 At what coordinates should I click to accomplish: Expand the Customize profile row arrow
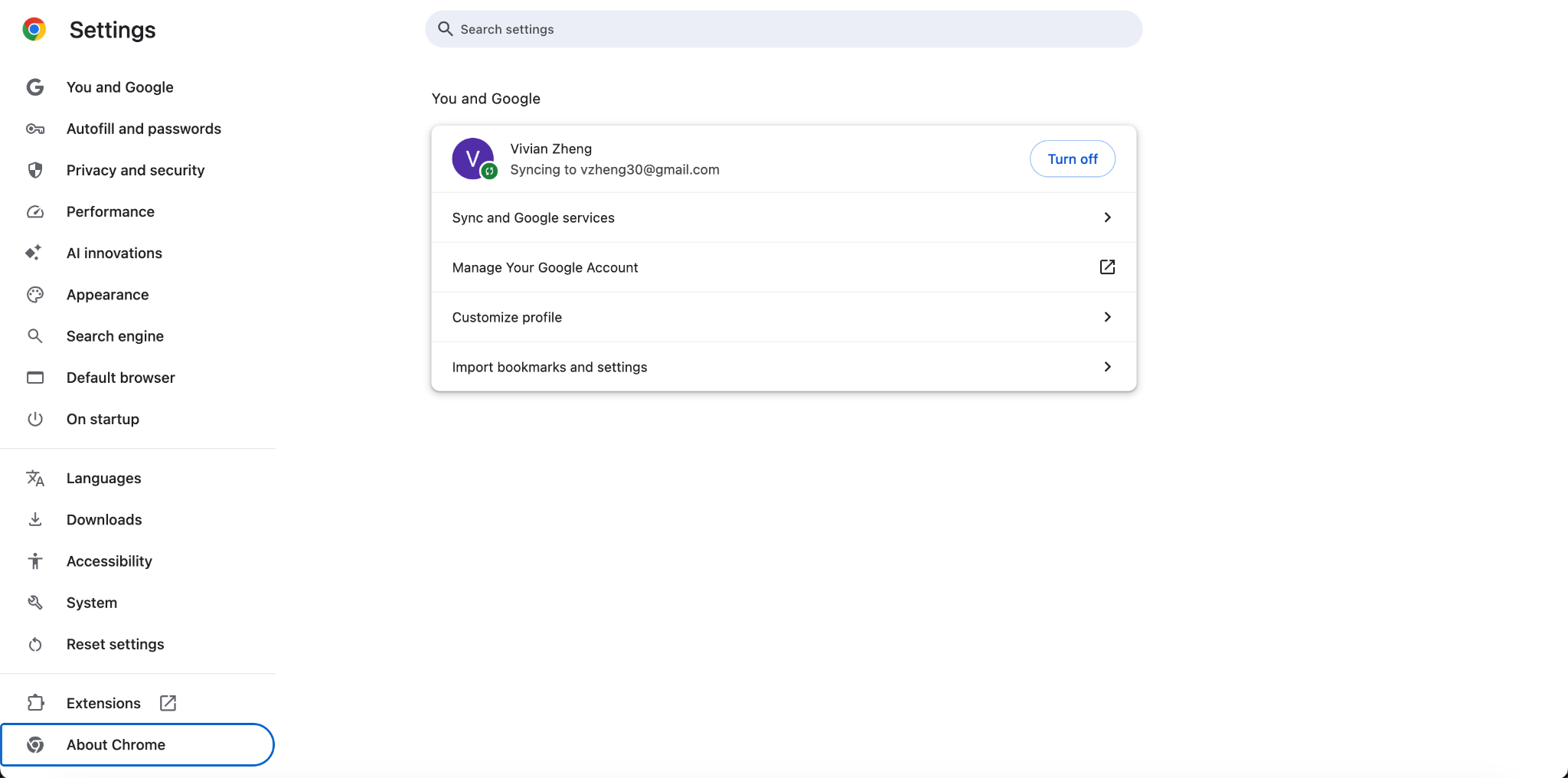[1107, 317]
